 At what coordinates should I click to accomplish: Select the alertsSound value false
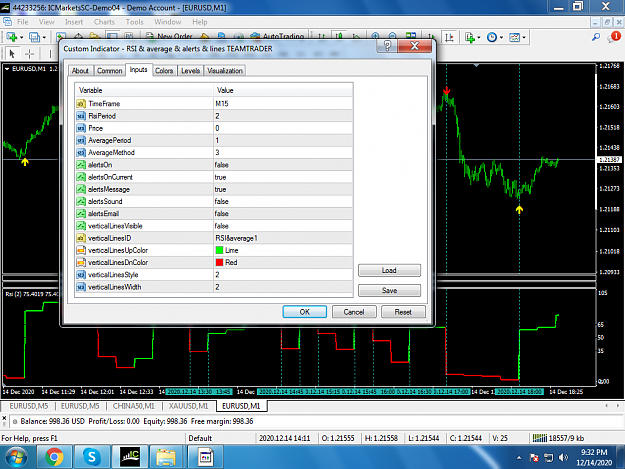[x=283, y=201]
